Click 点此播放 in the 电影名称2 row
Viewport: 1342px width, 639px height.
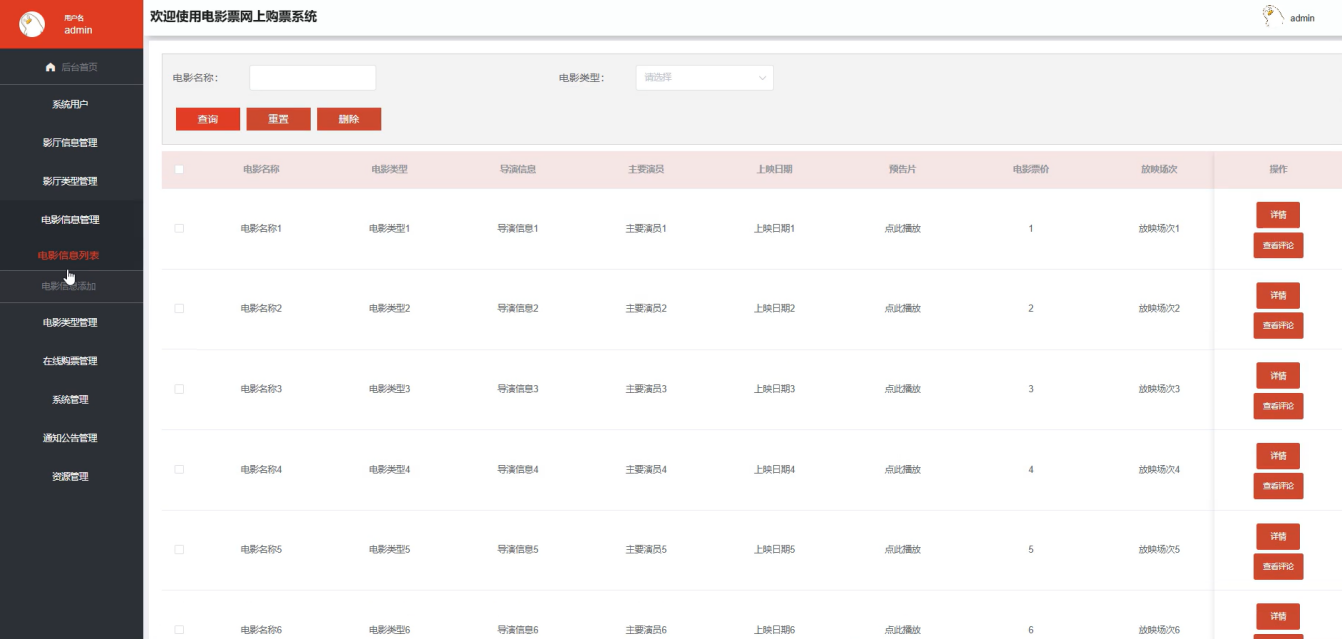[x=902, y=309]
